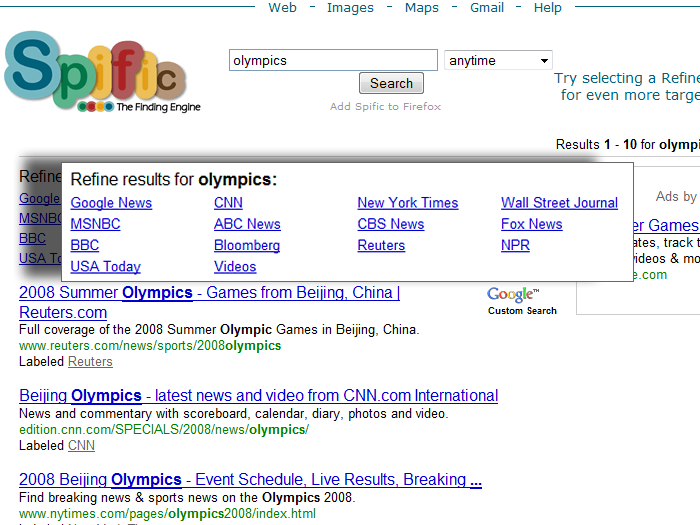Refine results by Fox News
Viewport: 700px width, 525px height.
coord(532,224)
